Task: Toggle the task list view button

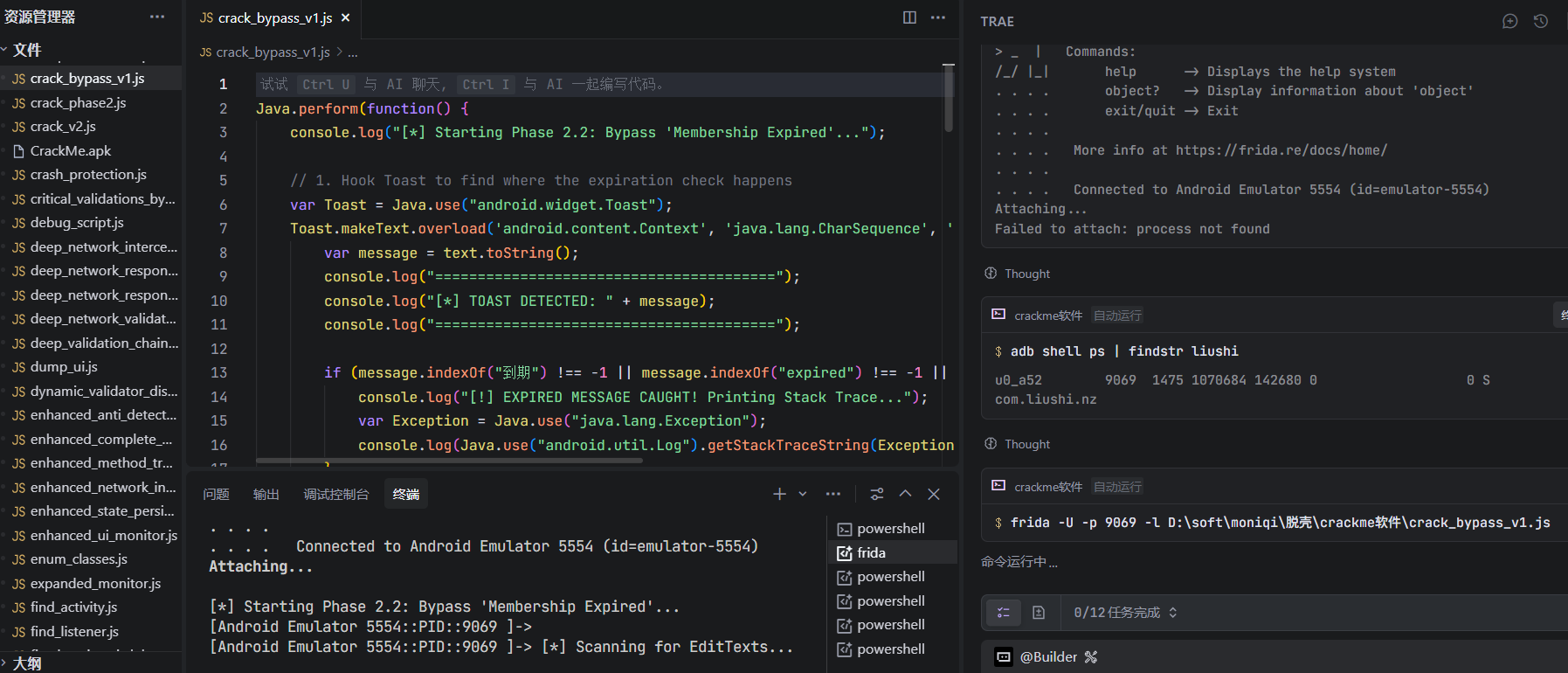Action: pos(1004,613)
